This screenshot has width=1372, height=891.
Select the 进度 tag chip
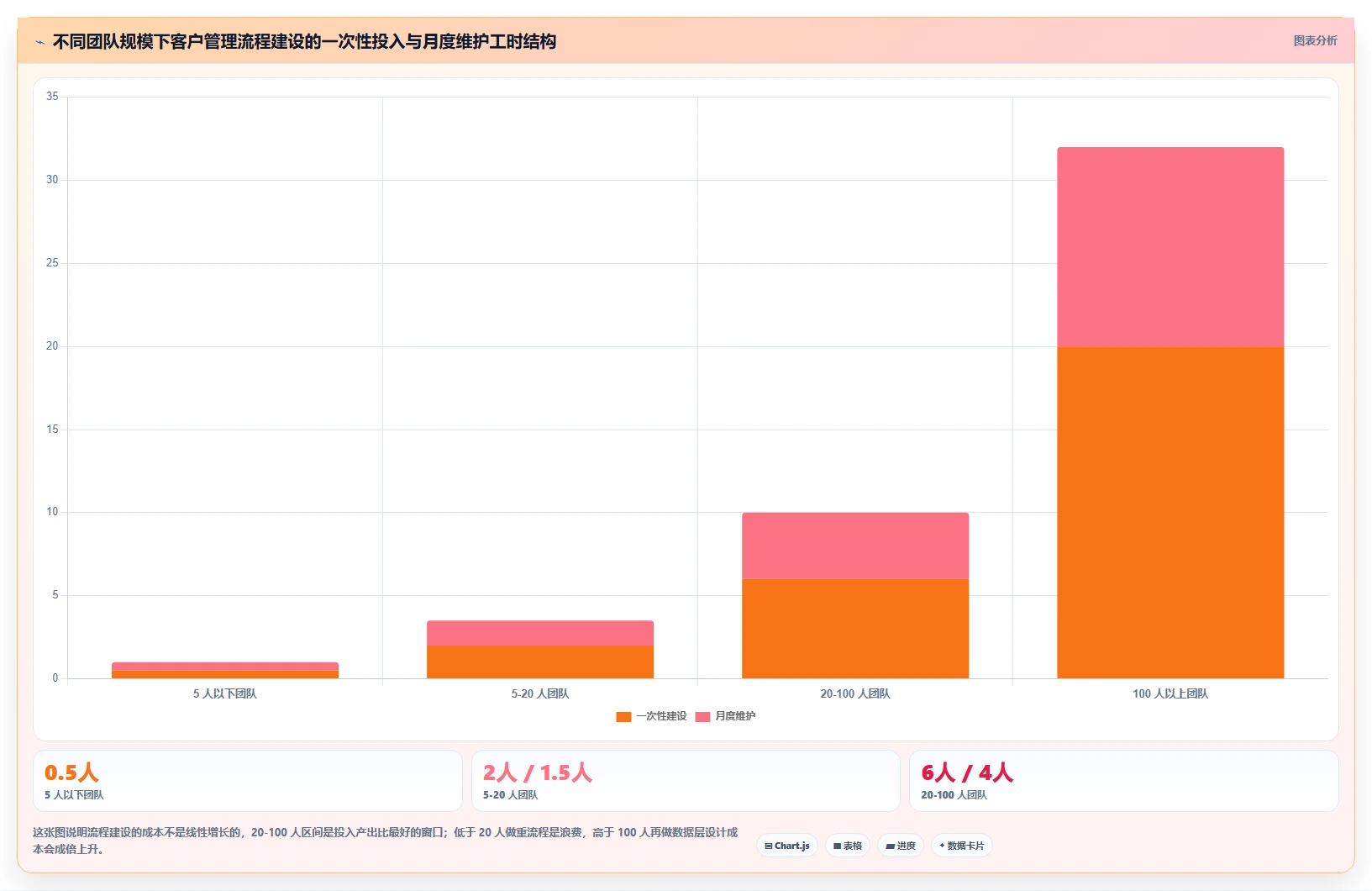click(901, 846)
